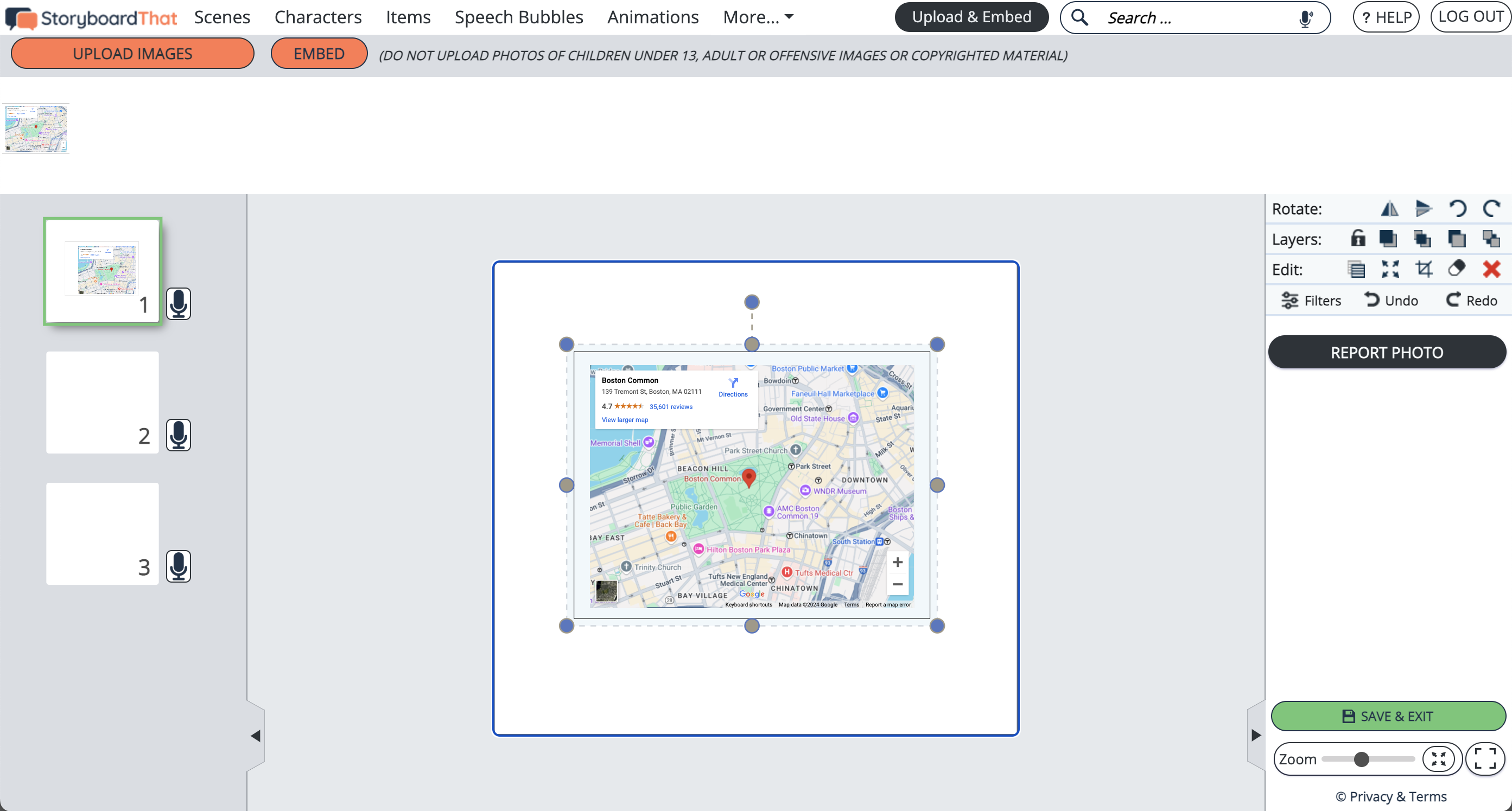1512x811 pixels.
Task: Rotate image counter-clockwise
Action: pyautogui.click(x=1457, y=209)
